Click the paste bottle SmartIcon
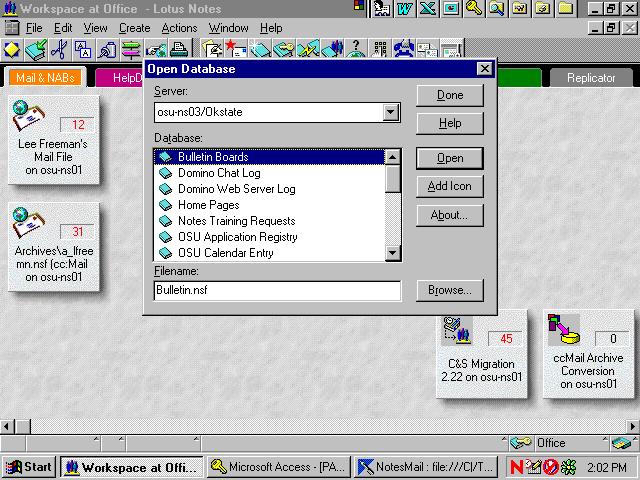Screen dimensions: 640x480 pyautogui.click(x=107, y=50)
